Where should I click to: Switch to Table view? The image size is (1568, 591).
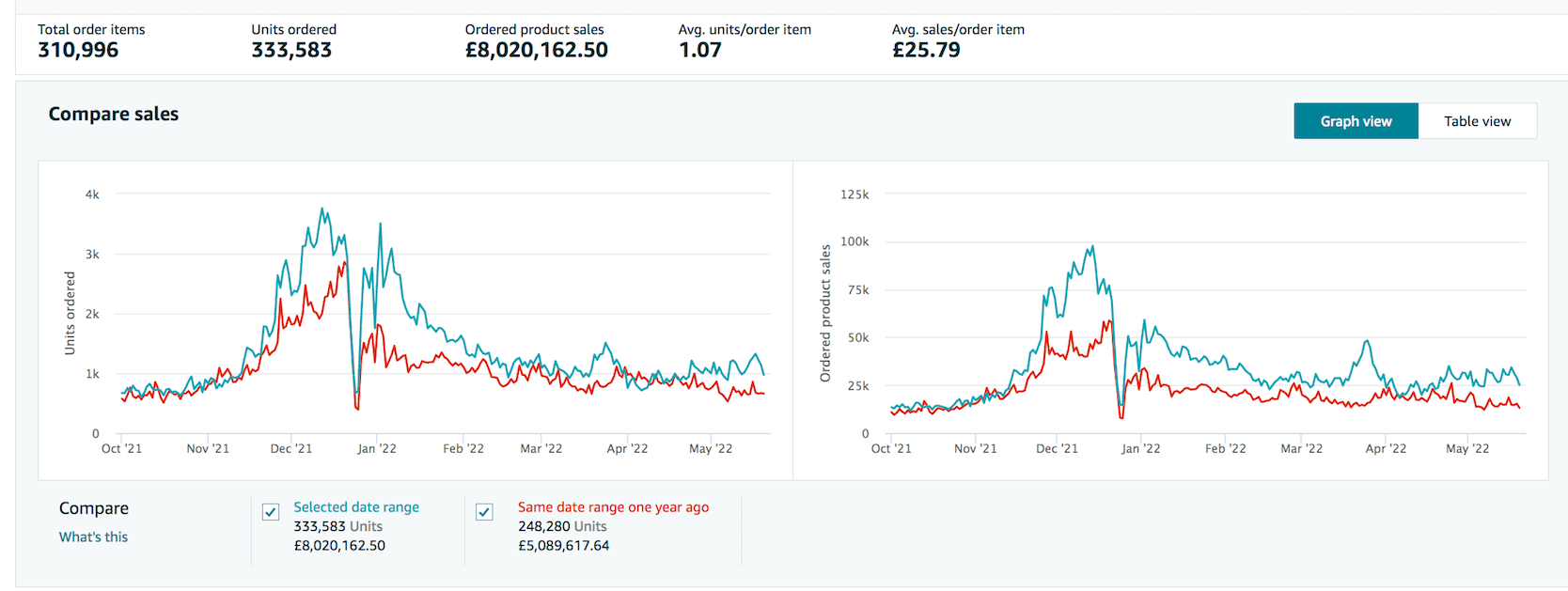tap(1477, 121)
